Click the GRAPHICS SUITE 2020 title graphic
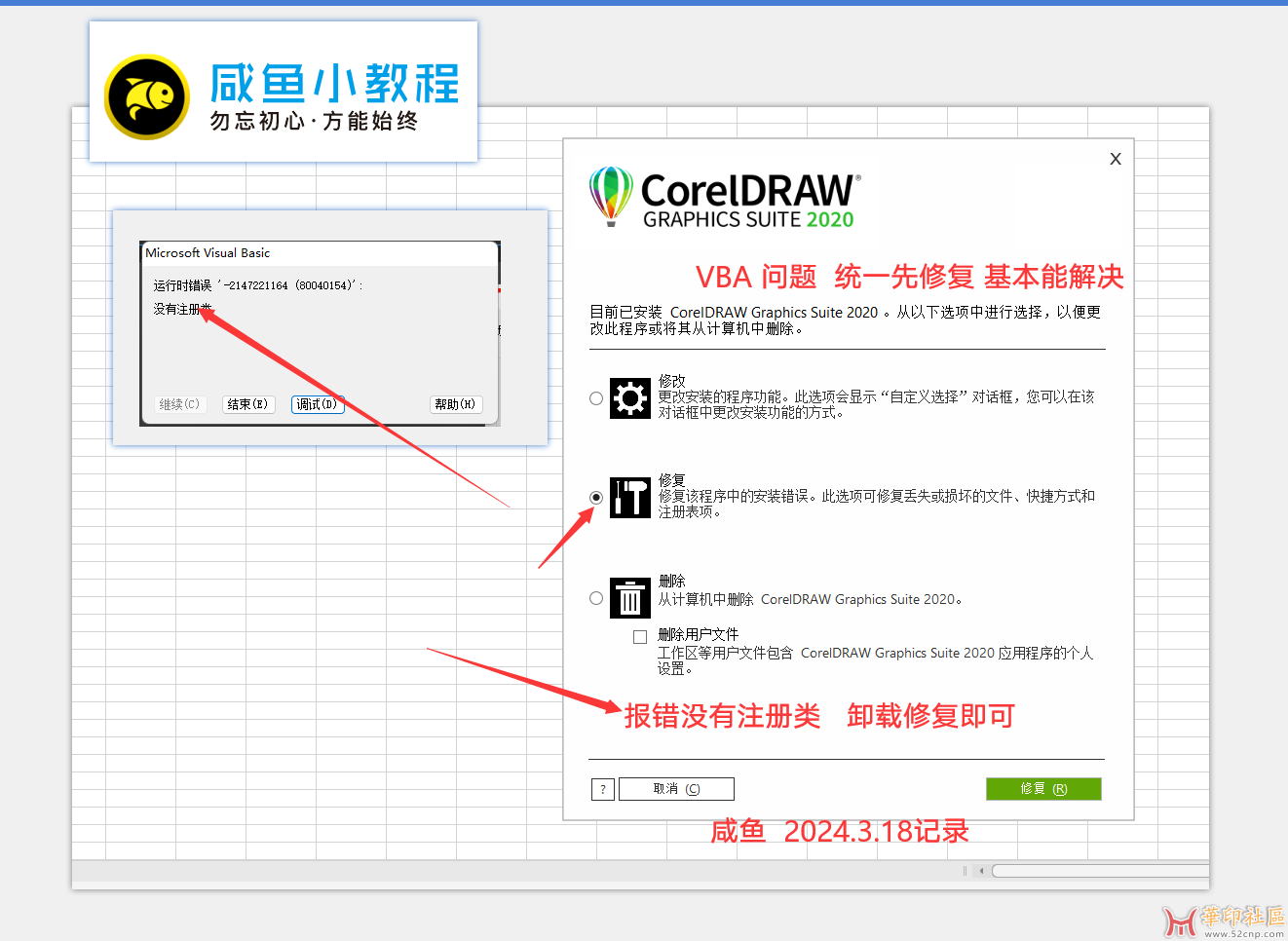The width and height of the screenshot is (1288, 941). coord(747,220)
